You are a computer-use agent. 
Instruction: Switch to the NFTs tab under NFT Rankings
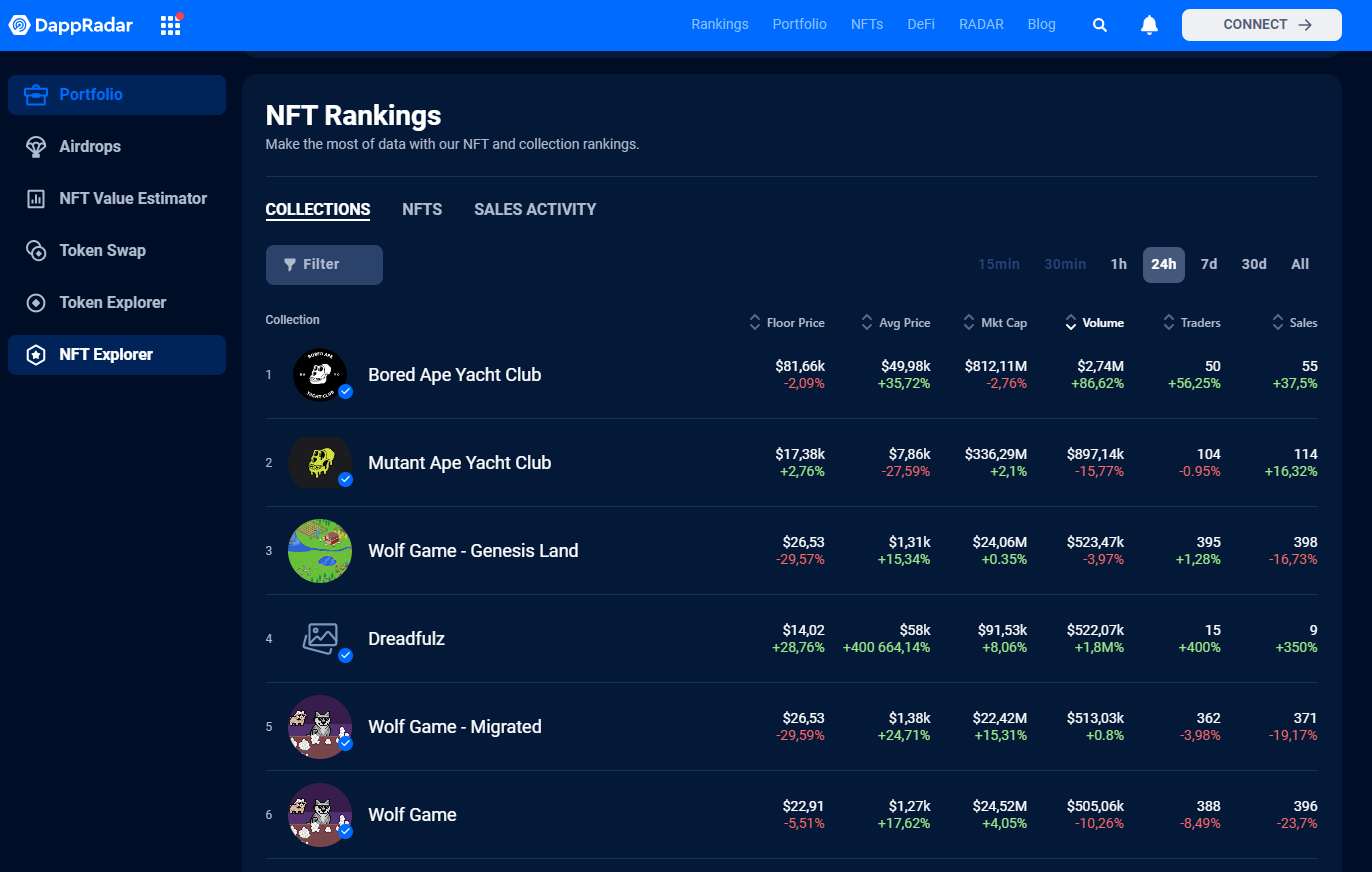422,210
